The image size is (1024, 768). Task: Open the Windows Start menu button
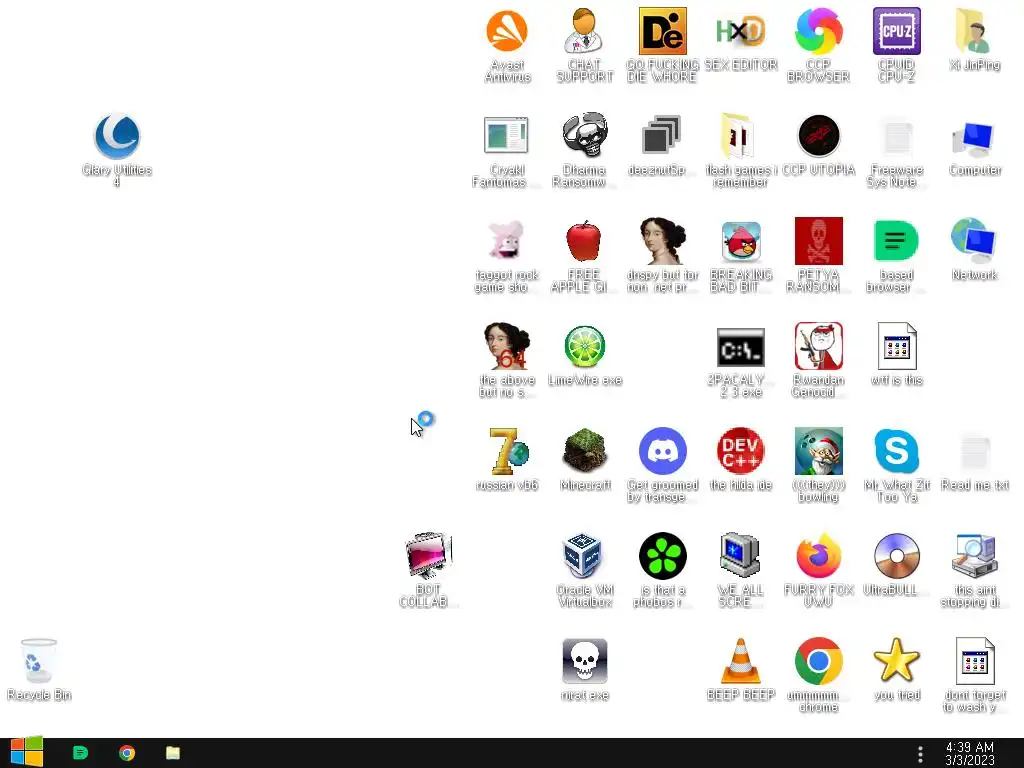tap(26, 752)
